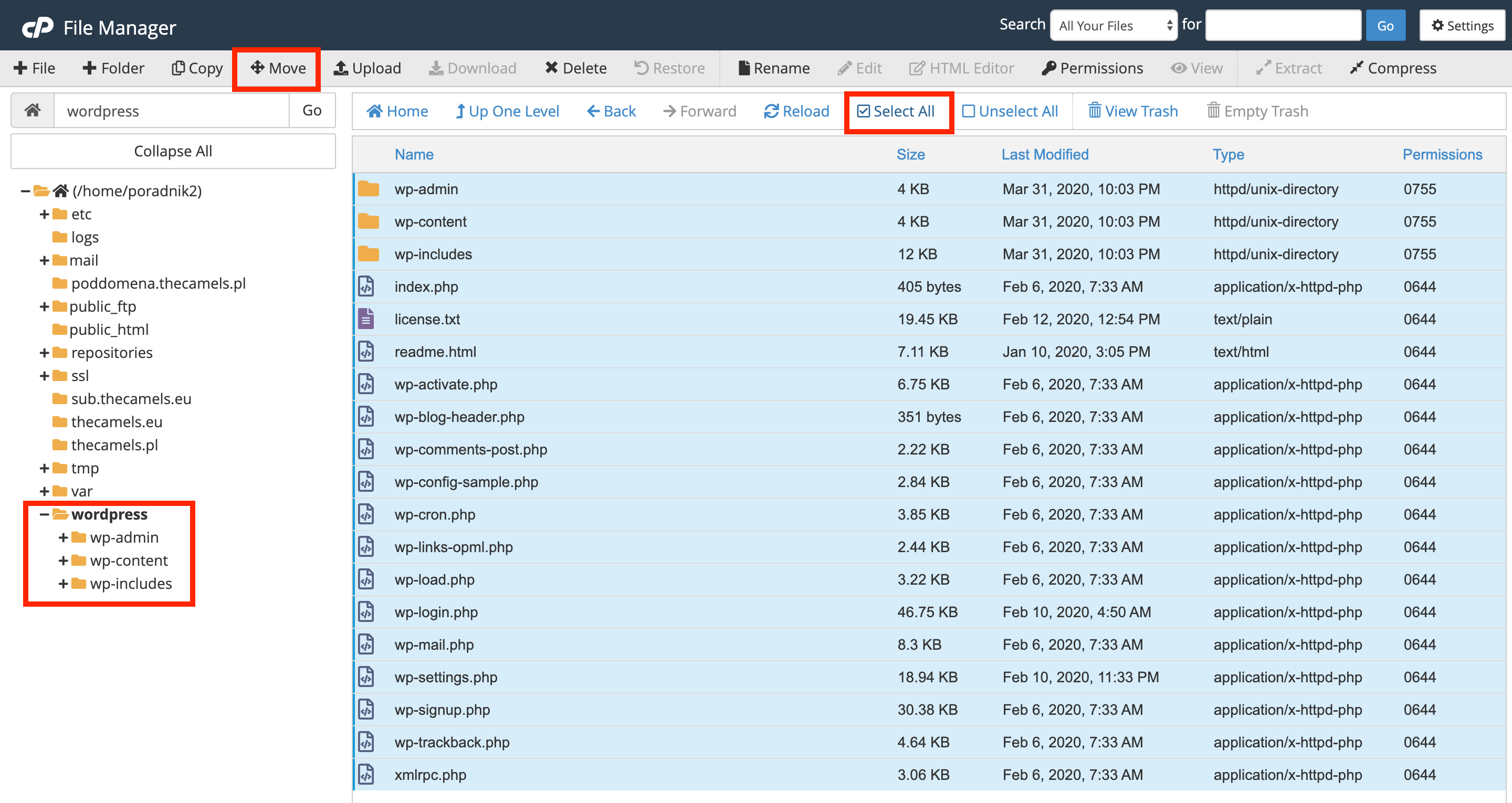Reload the file listing
Screen dimensions: 1512x803
point(796,111)
